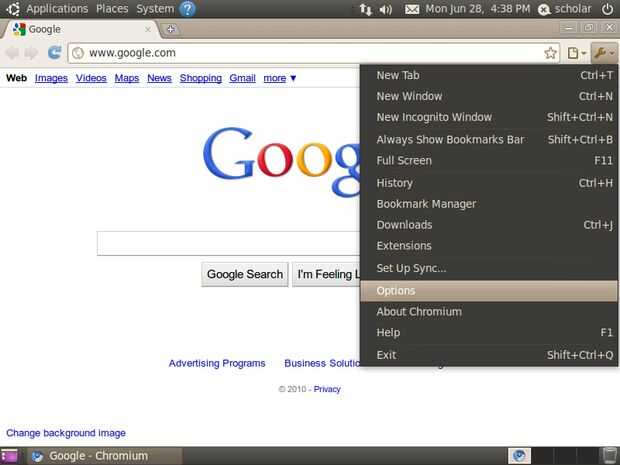Click the Google Search button
The image size is (620, 465).
click(245, 274)
